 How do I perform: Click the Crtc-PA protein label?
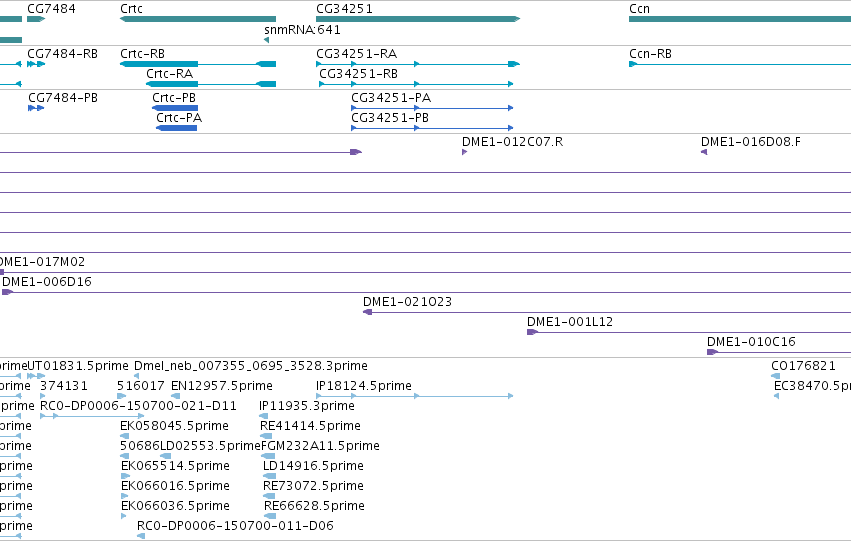pos(179,118)
